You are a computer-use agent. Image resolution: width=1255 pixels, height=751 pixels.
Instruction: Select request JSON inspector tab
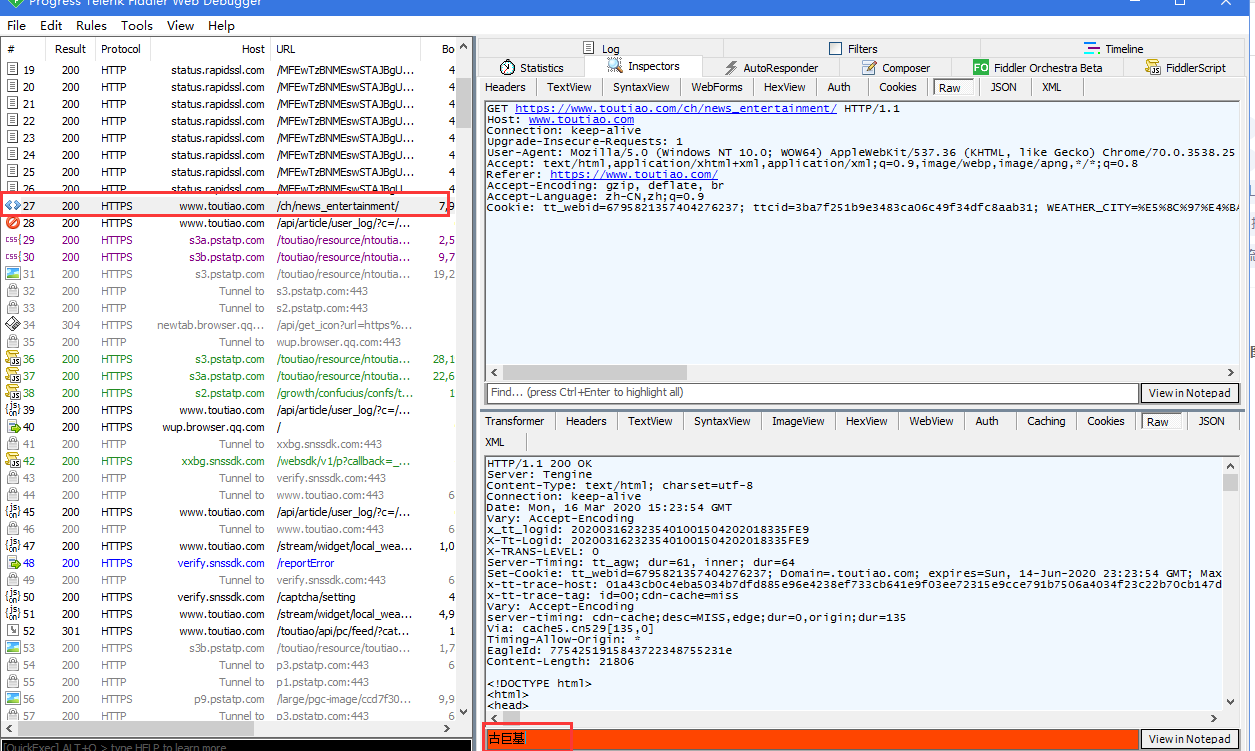click(x=1003, y=87)
